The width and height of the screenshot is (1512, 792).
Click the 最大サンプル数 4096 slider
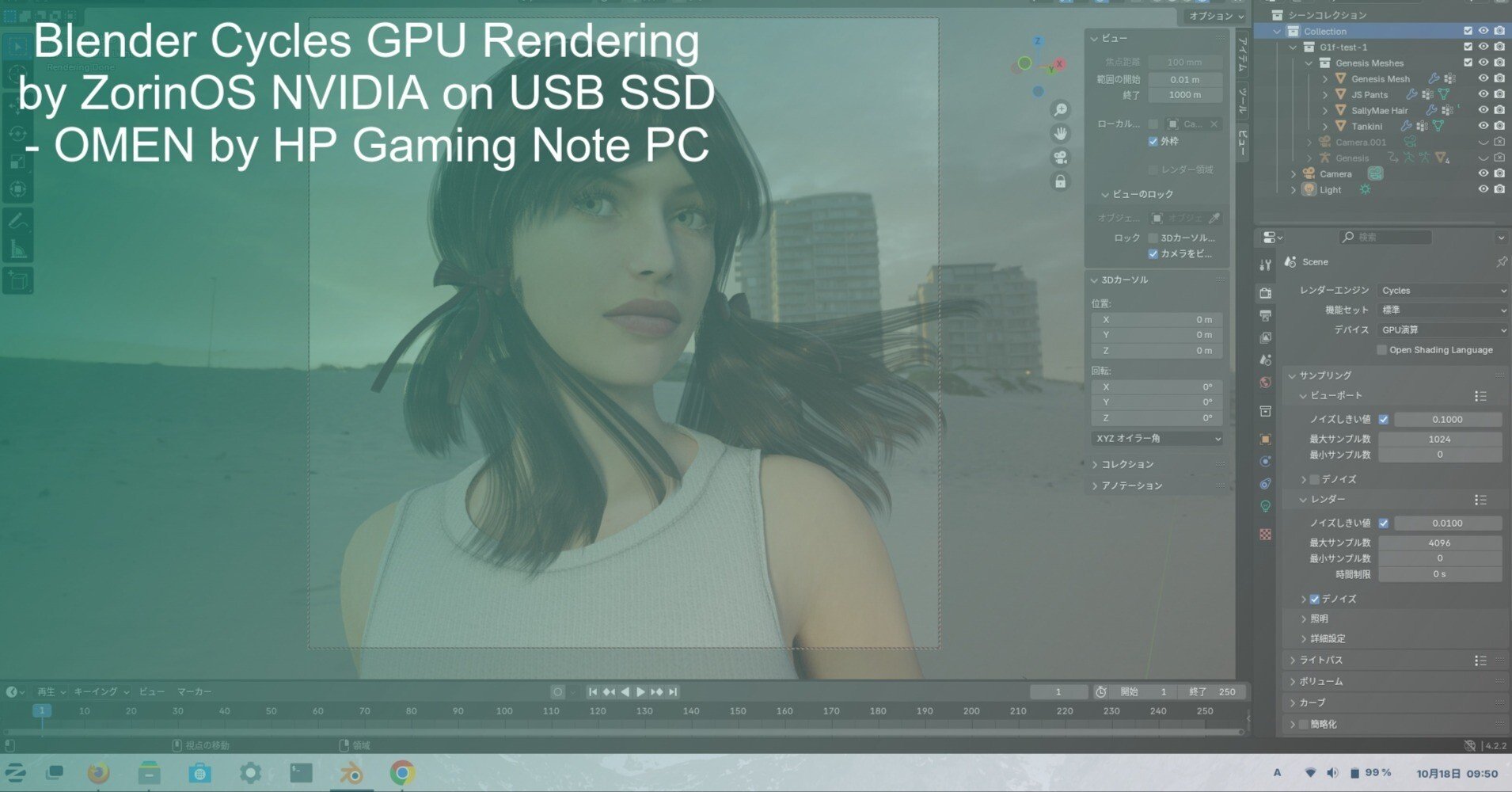(1441, 543)
